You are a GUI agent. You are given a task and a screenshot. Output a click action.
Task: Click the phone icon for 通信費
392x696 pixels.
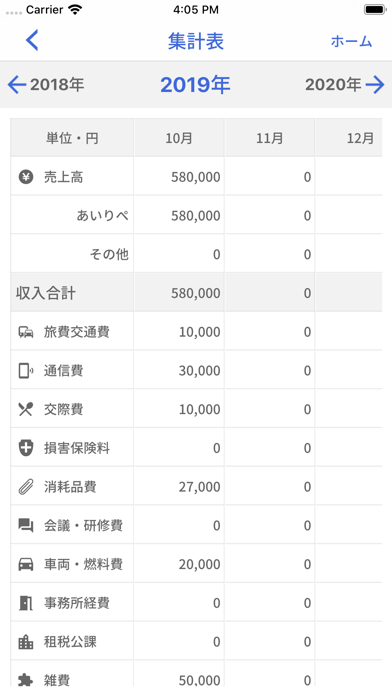click(x=26, y=371)
